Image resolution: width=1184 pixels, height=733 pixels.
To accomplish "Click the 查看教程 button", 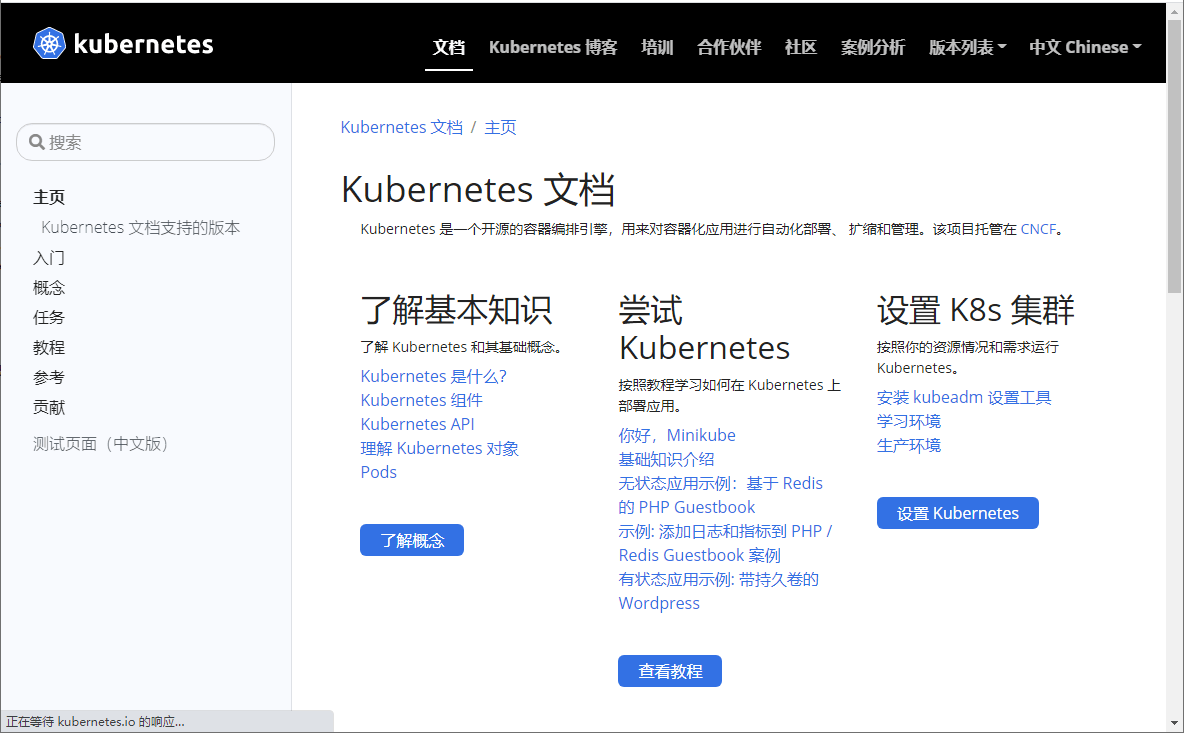I will pyautogui.click(x=670, y=671).
